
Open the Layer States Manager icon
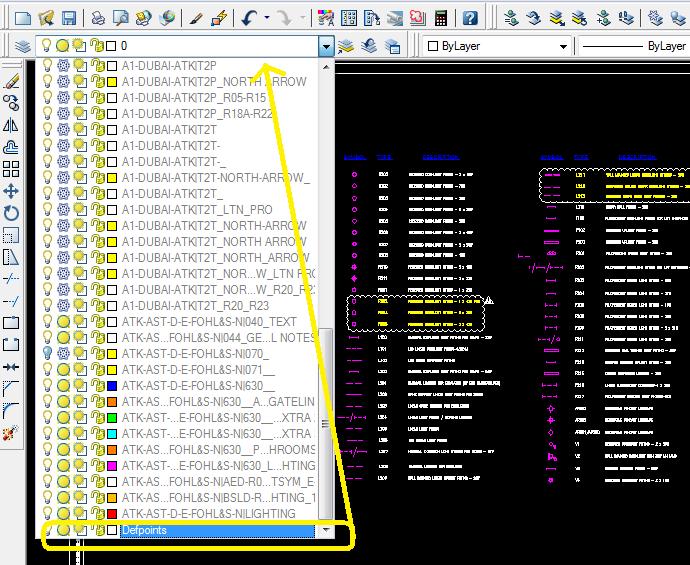pos(392,46)
